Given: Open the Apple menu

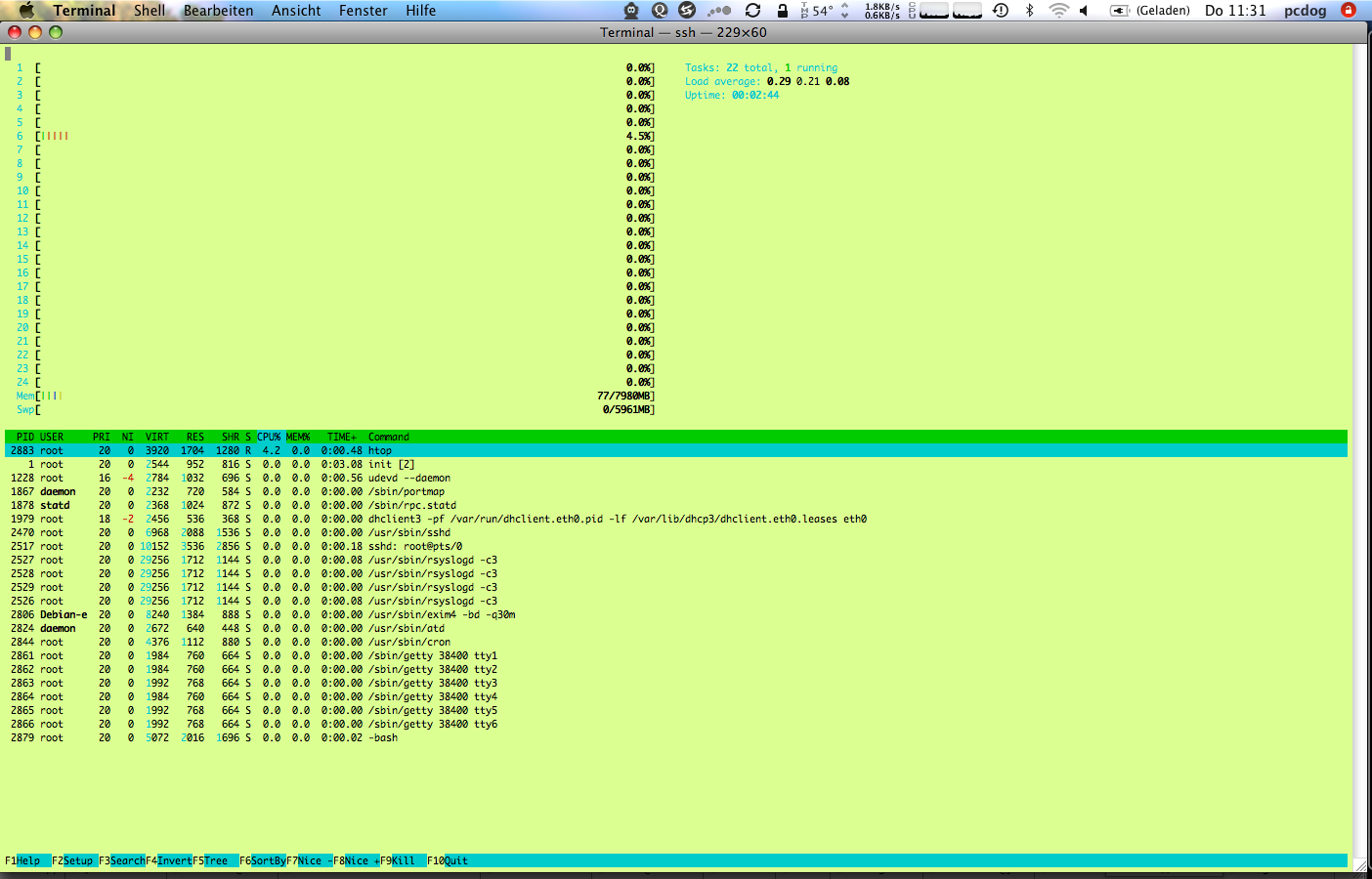Looking at the screenshot, I should (x=26, y=11).
